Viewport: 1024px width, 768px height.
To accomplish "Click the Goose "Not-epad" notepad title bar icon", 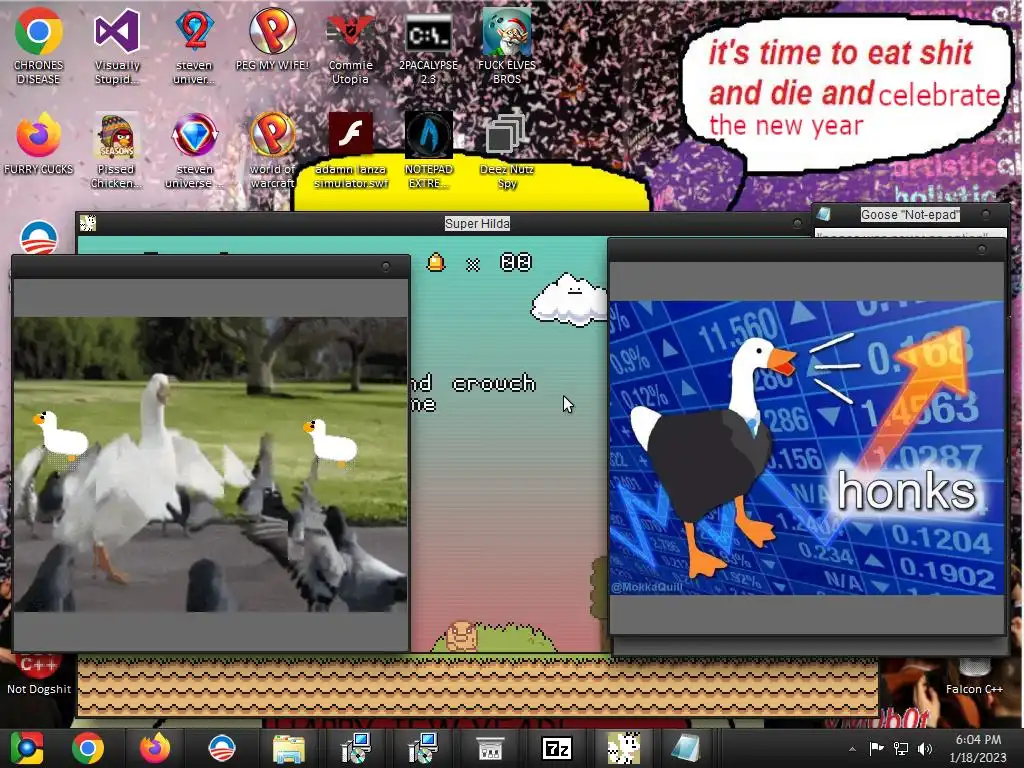I will coord(824,214).
